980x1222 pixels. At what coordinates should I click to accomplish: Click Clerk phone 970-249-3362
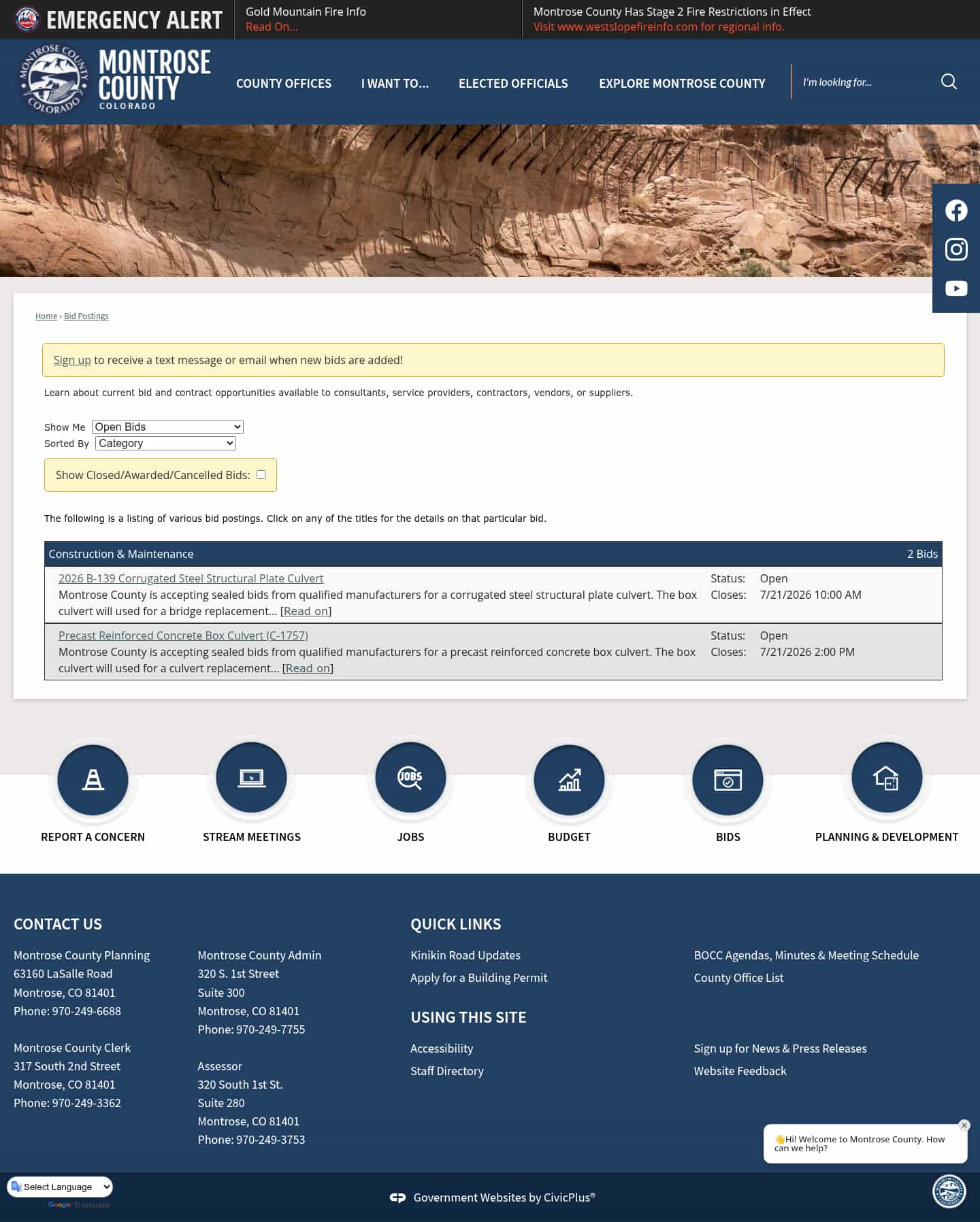click(86, 1103)
